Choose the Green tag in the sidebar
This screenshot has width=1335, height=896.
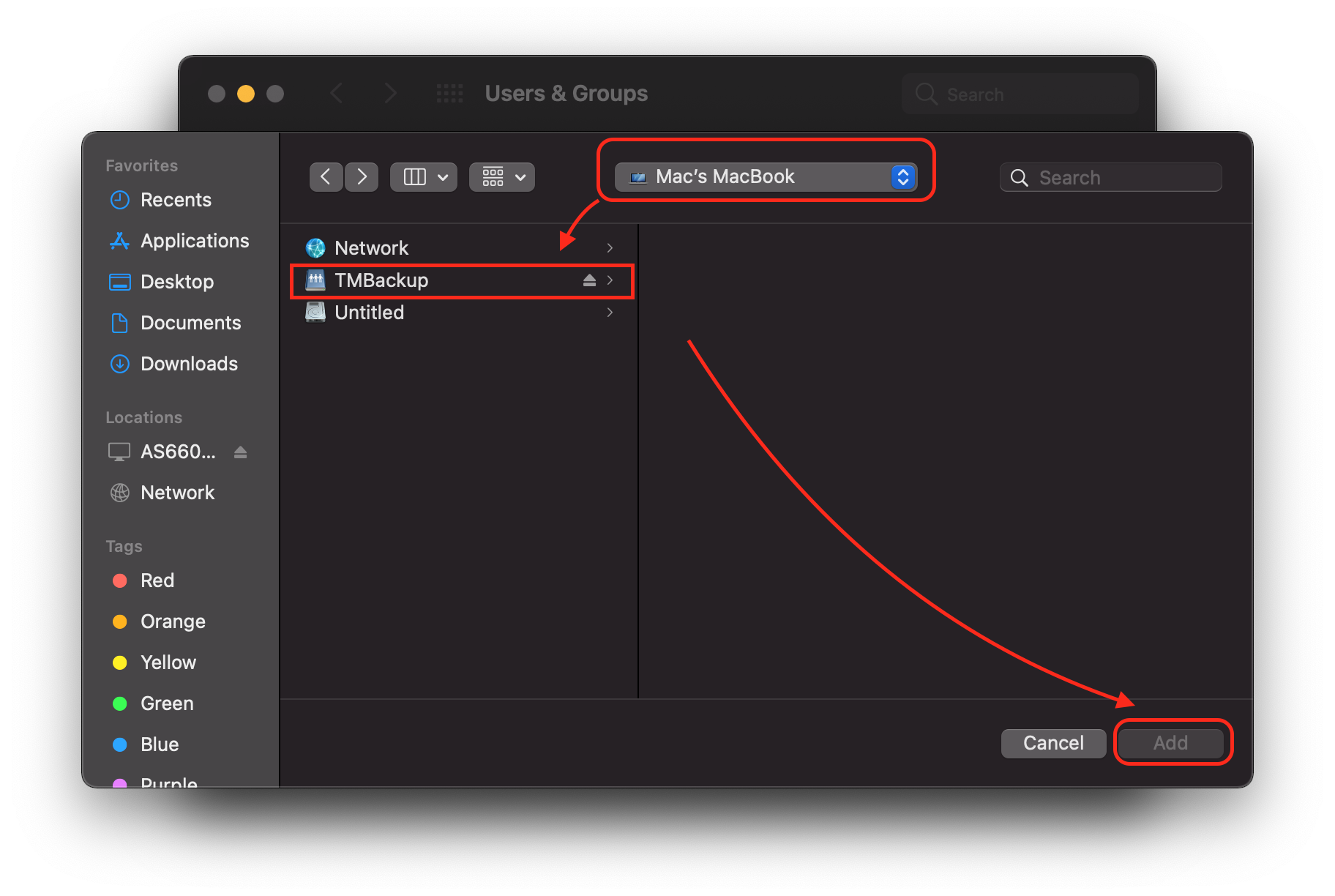coord(166,703)
